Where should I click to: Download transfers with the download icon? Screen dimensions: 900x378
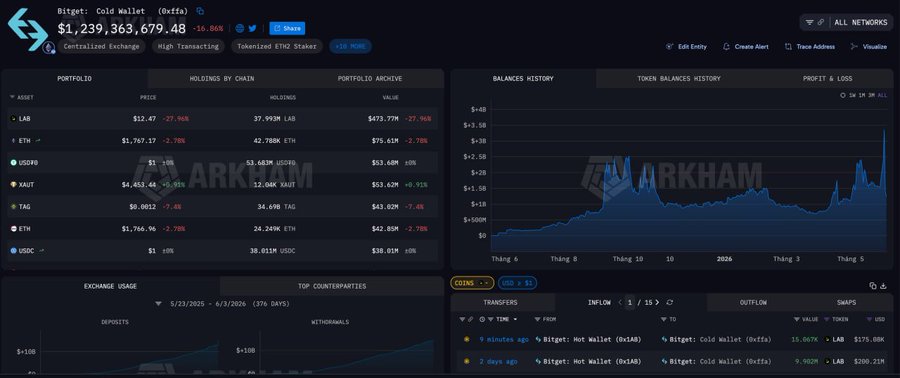(x=883, y=286)
